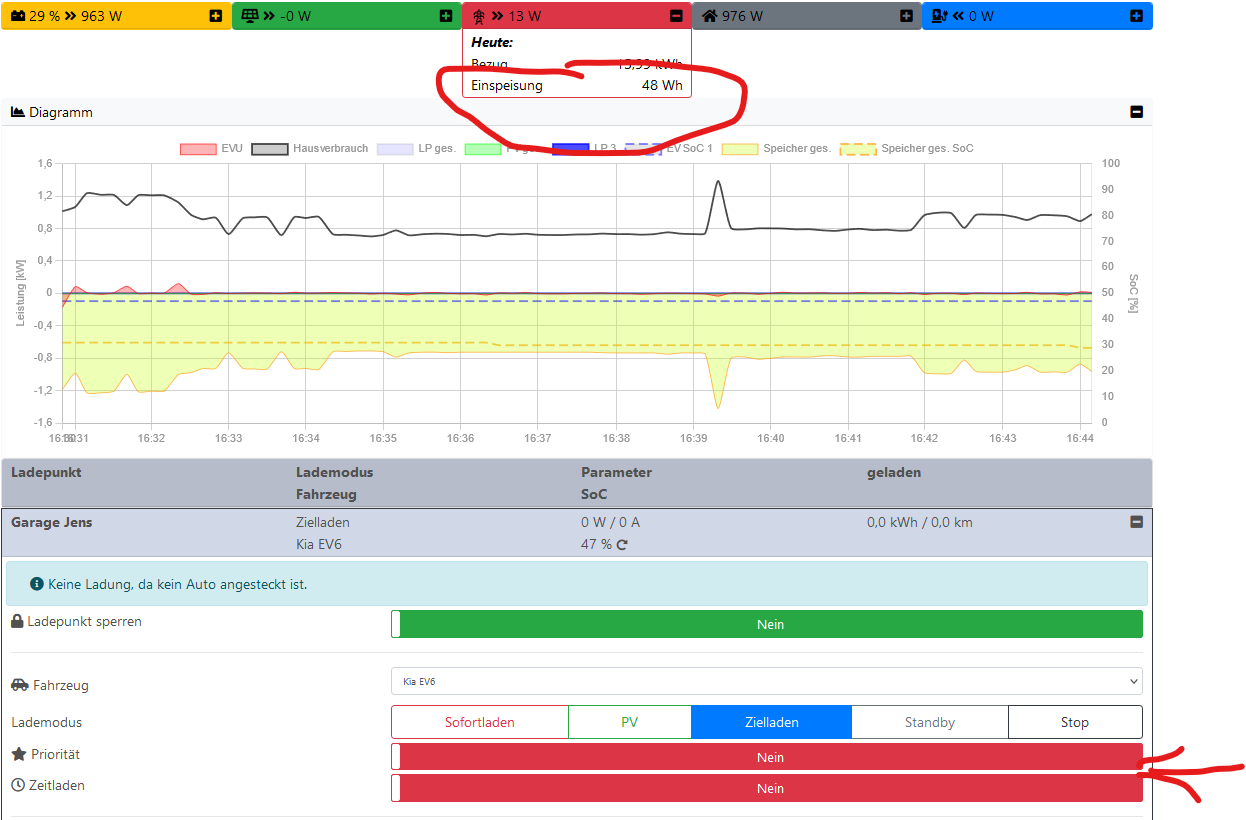Click the house icon in the grey card

[709, 16]
